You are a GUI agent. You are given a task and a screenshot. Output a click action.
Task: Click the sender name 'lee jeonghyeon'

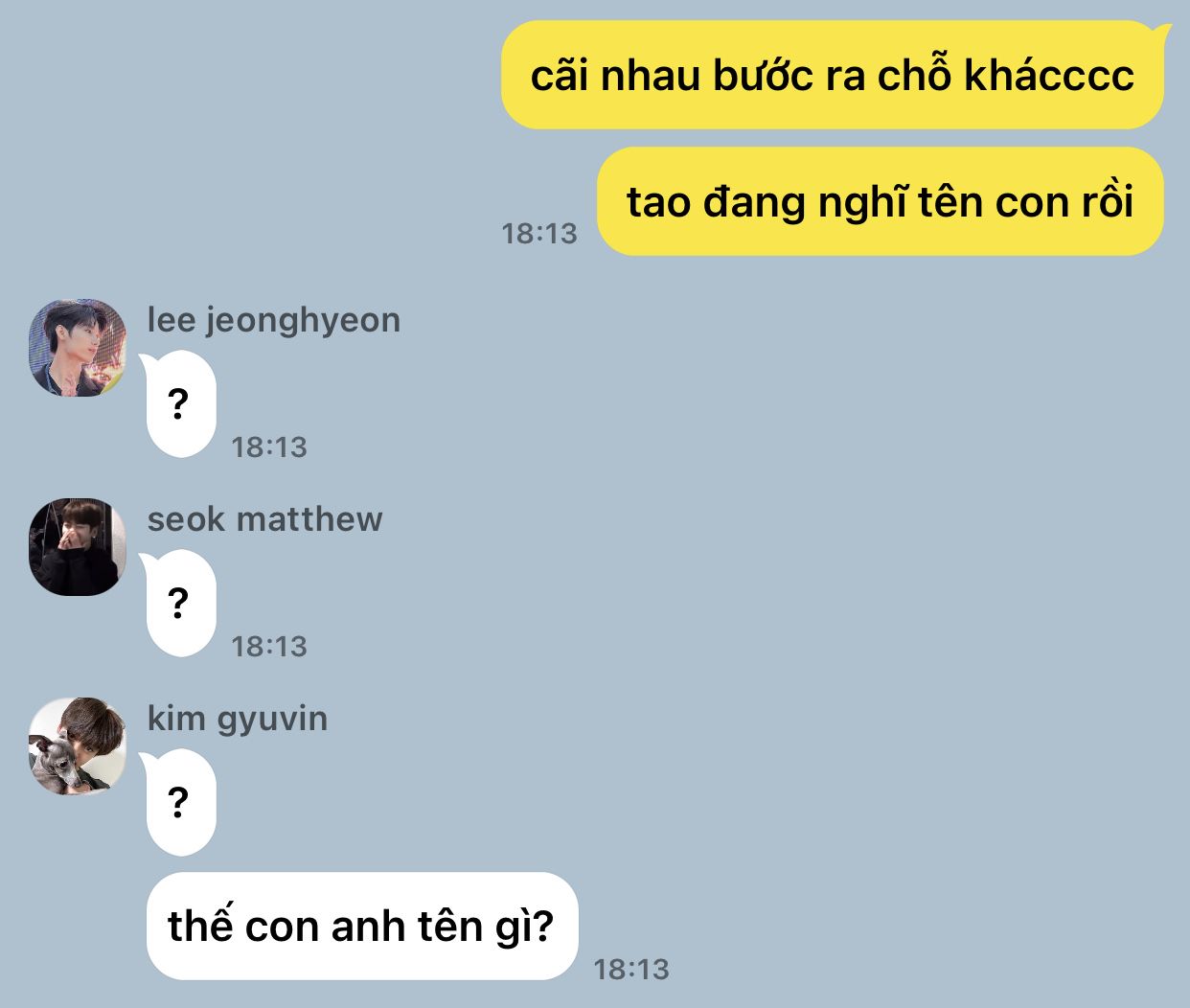pos(274,320)
